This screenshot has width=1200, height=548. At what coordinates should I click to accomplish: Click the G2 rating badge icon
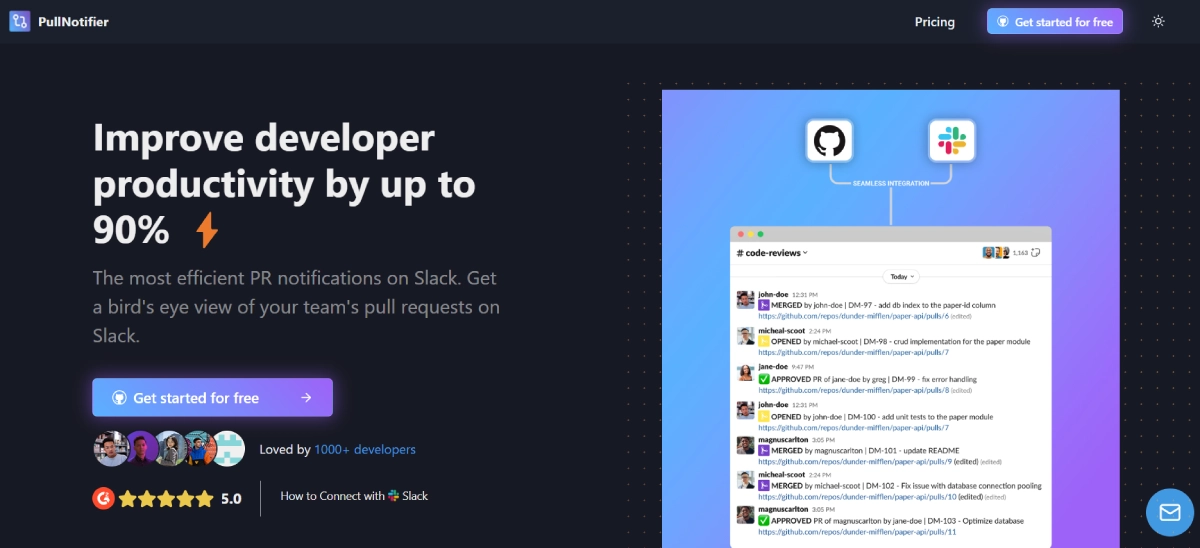coord(103,497)
